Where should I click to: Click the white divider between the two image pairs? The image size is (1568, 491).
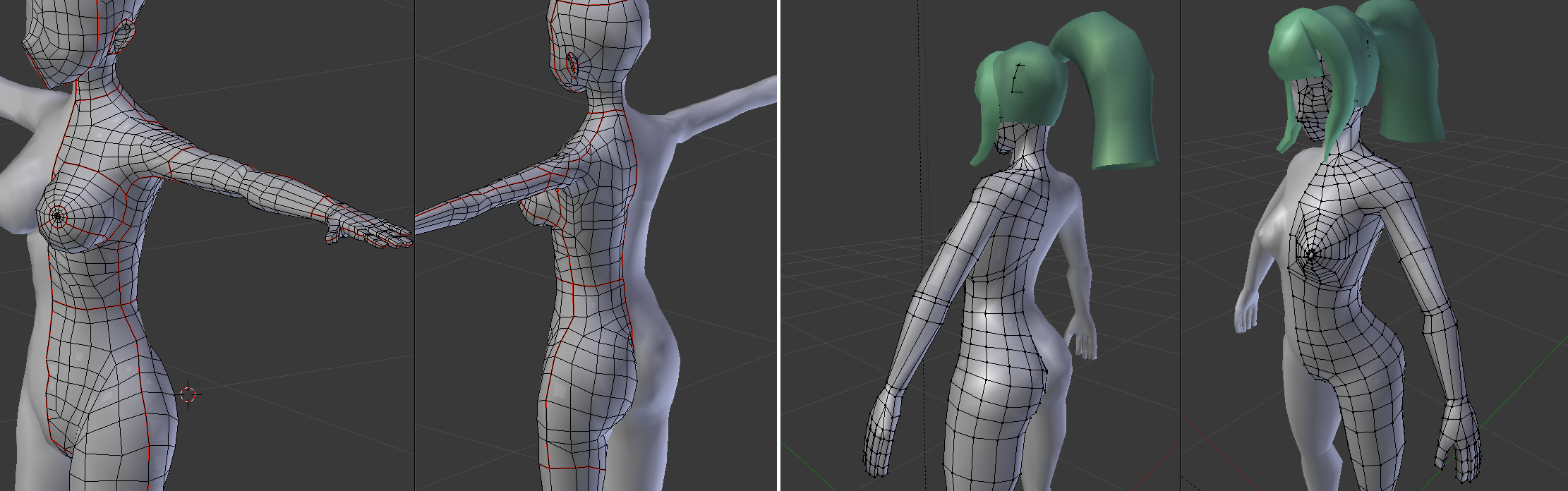pyautogui.click(x=778, y=245)
